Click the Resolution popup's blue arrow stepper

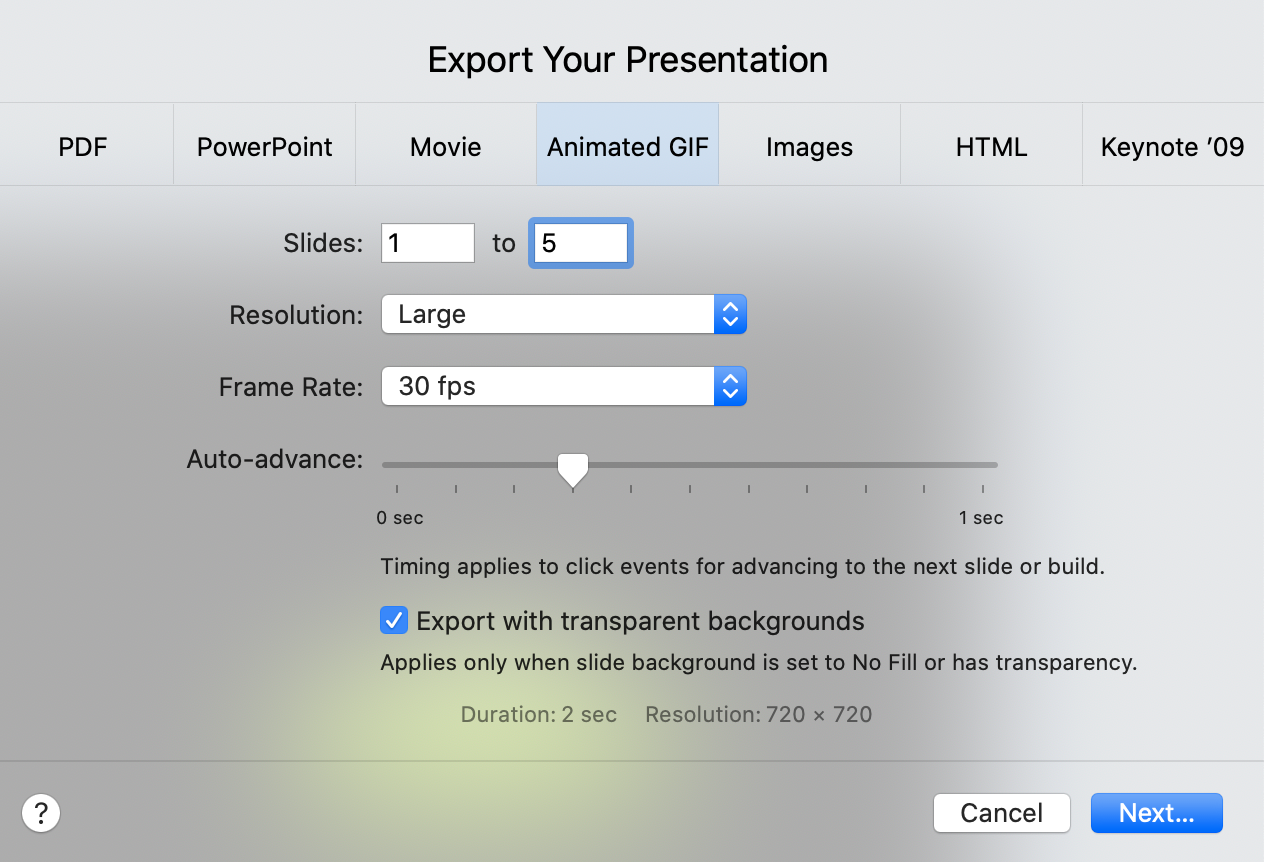730,315
